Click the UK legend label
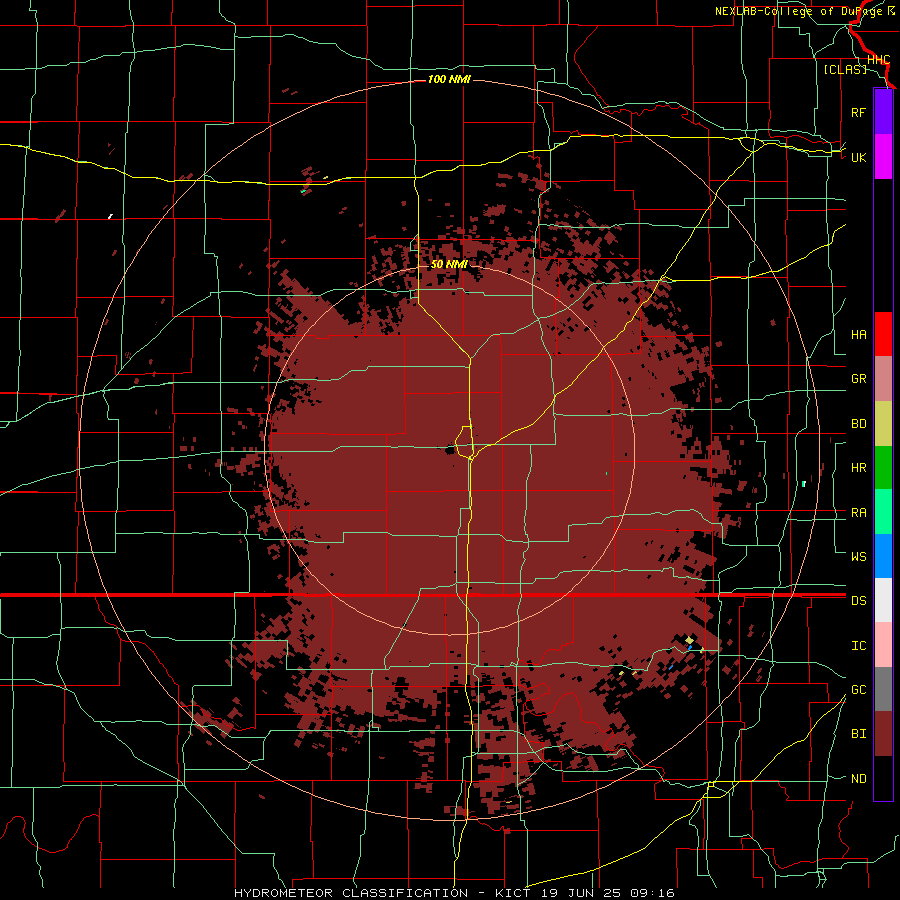Viewport: 900px width, 900px height. coord(858,157)
